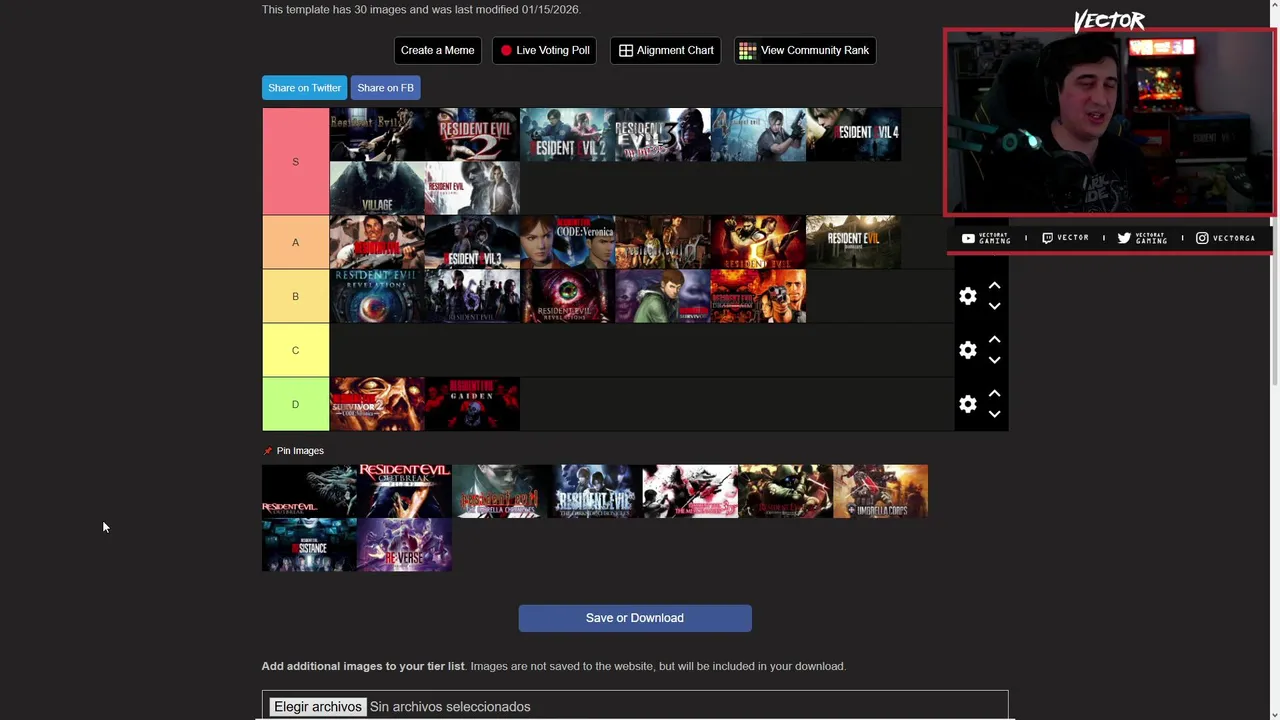Click the grid icon on Alignment Chart
Image resolution: width=1280 pixels, height=720 pixels.
pos(626,51)
